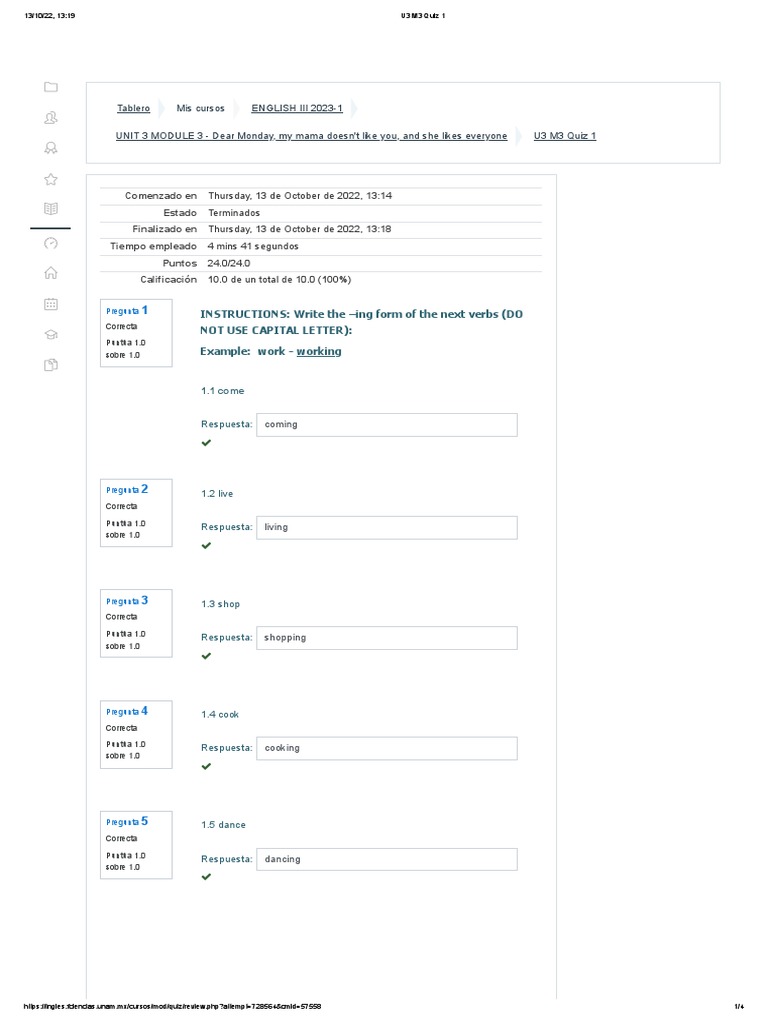768x1024 pixels.
Task: Click the badges ribbon icon
Action: click(51, 148)
